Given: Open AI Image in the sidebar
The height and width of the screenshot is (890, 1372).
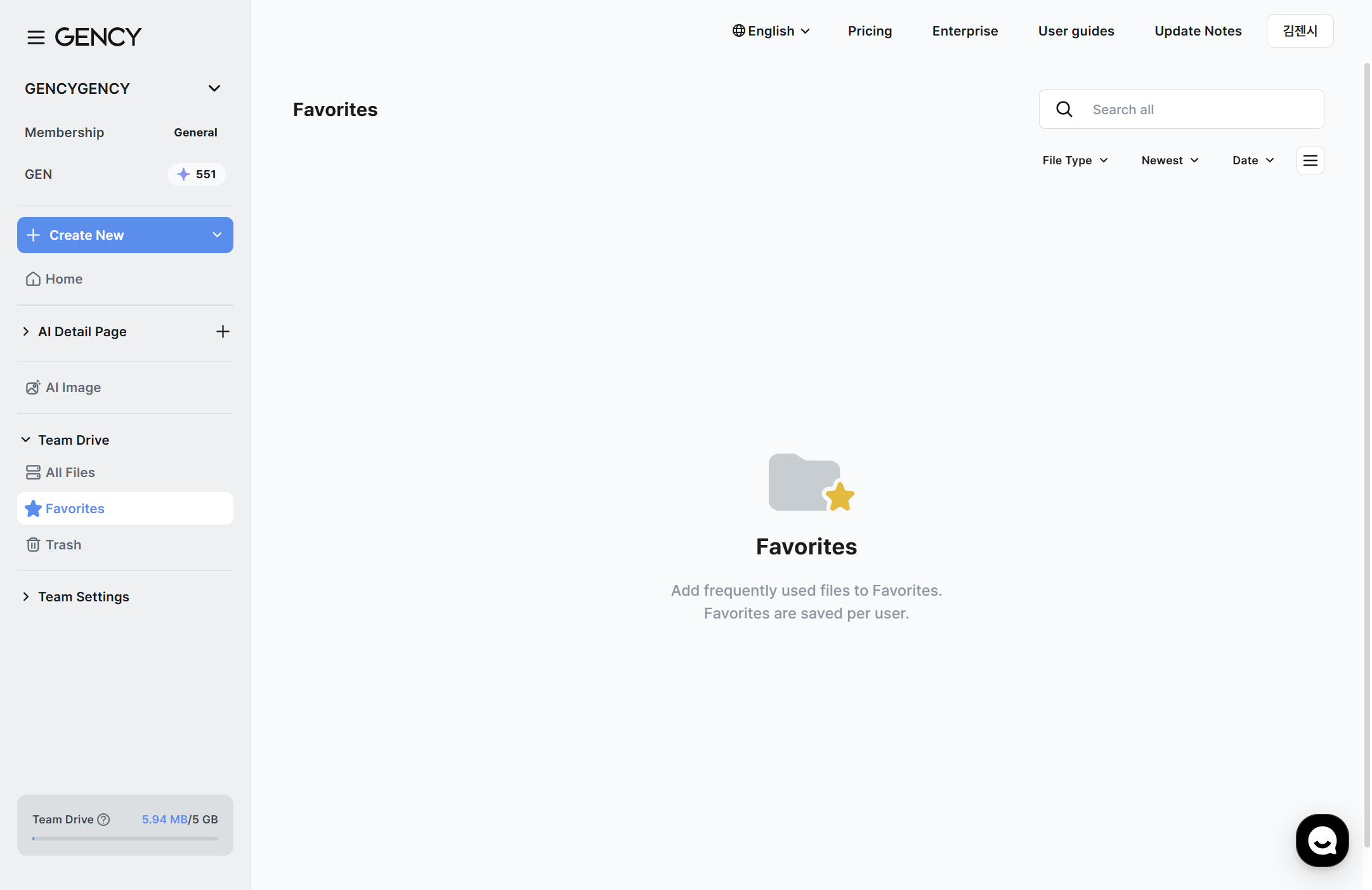Looking at the screenshot, I should click(x=125, y=388).
